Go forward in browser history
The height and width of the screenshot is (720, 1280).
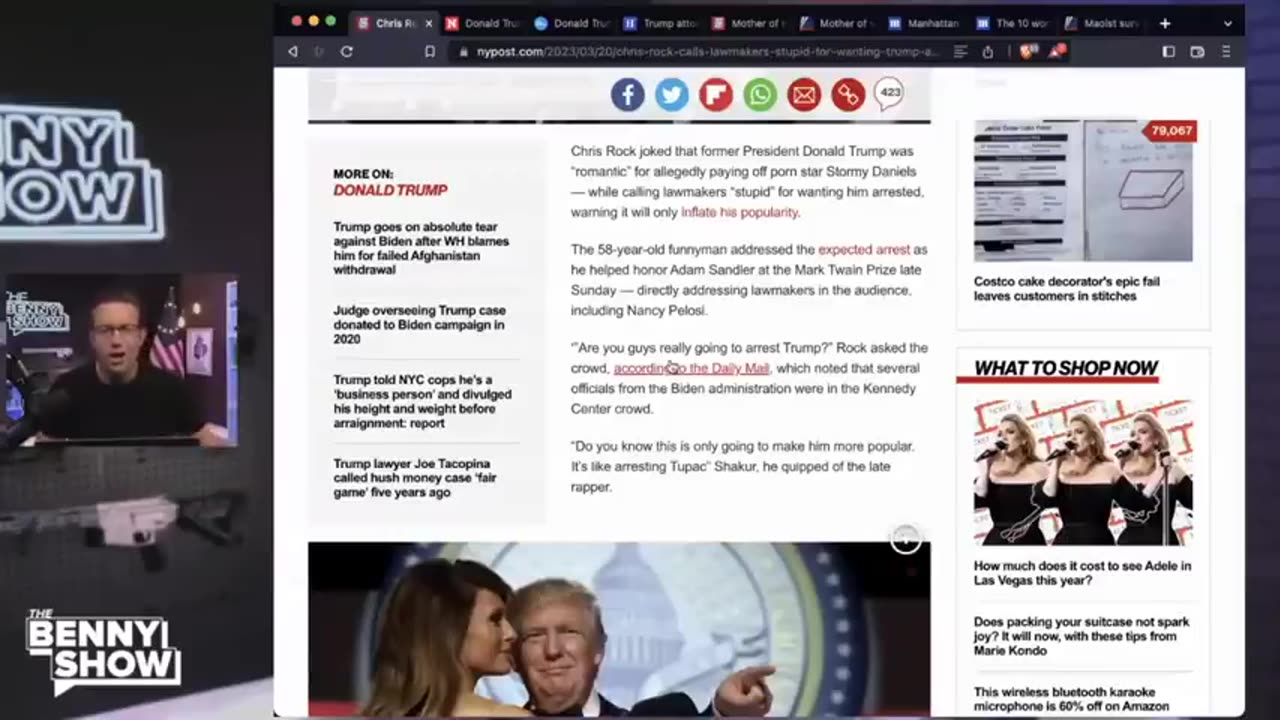click(319, 52)
